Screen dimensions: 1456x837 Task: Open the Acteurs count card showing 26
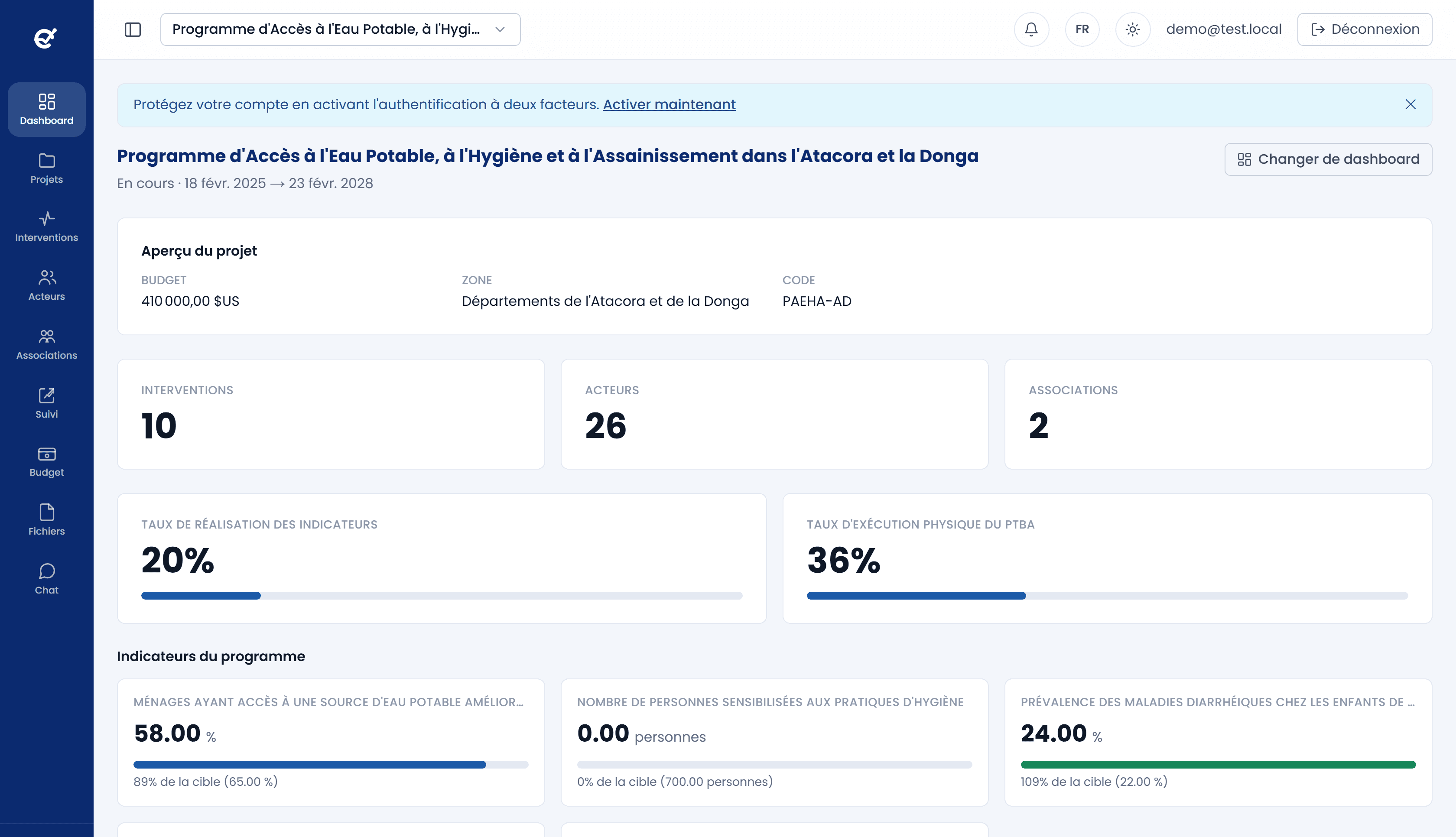click(774, 414)
